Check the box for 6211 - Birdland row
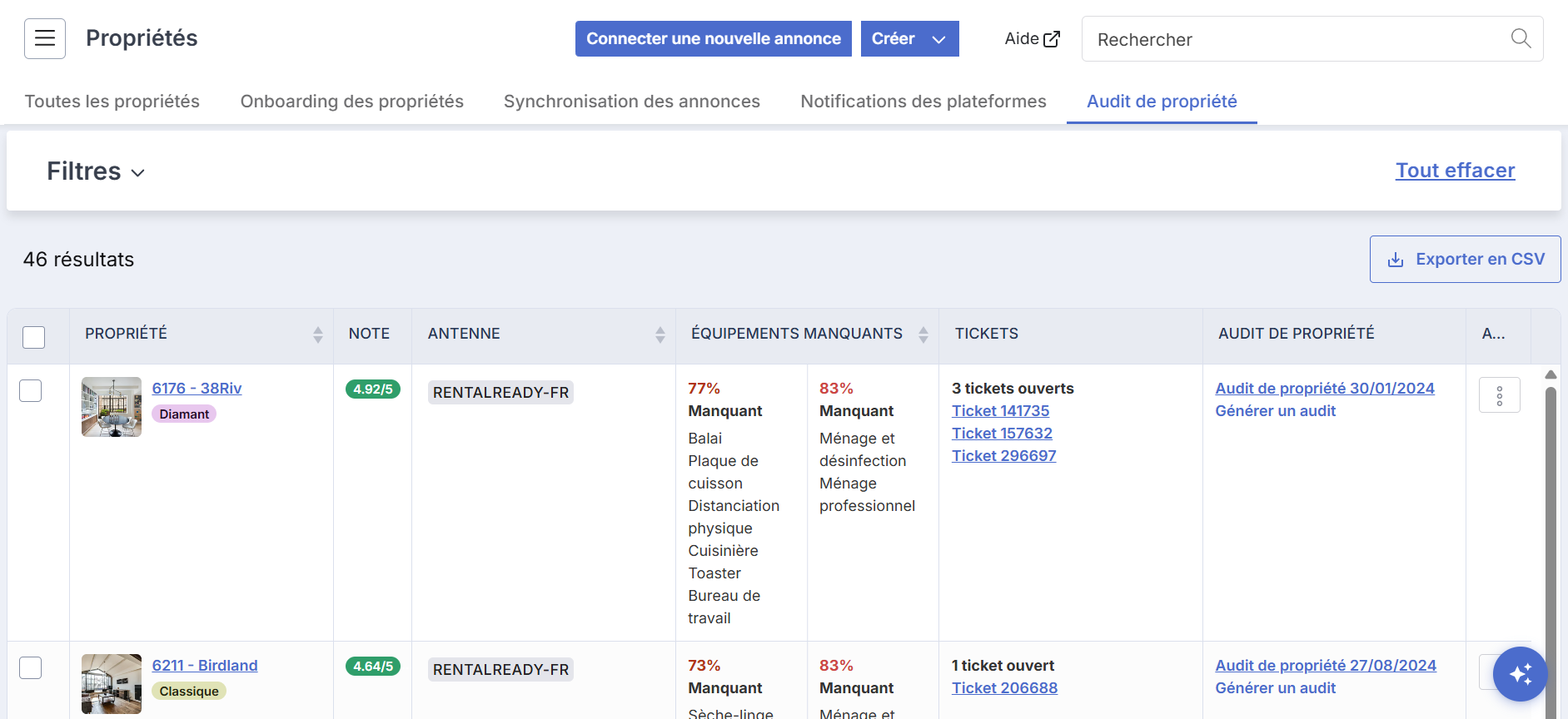This screenshot has width=1568, height=719. click(x=31, y=667)
